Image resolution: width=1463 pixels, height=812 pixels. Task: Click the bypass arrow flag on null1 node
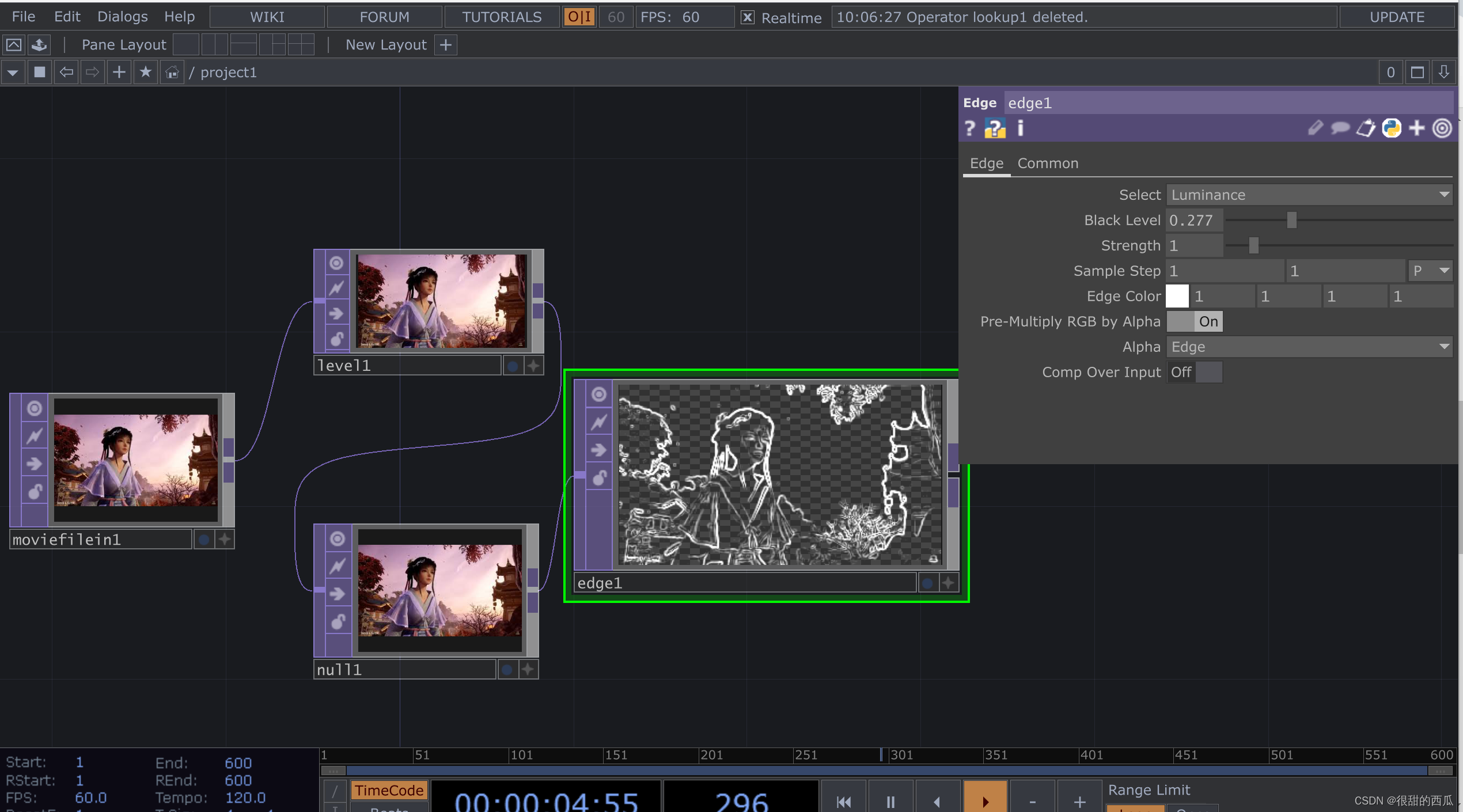pyautogui.click(x=338, y=594)
